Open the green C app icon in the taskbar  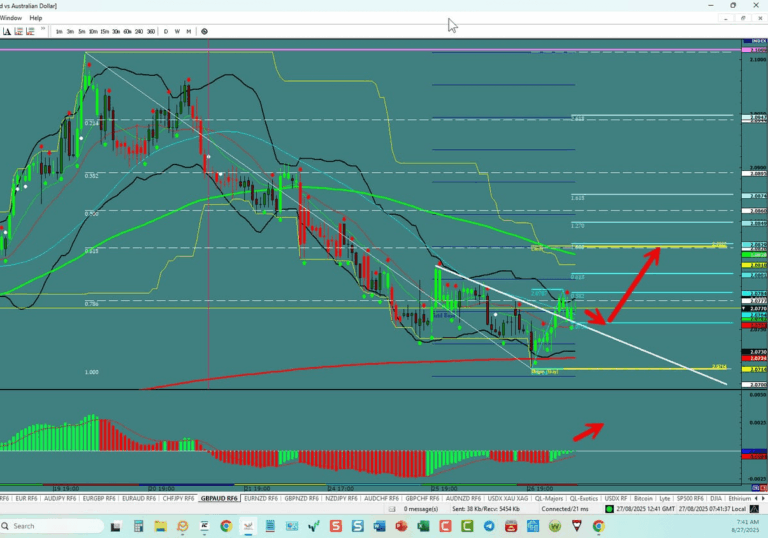[x=467, y=526]
